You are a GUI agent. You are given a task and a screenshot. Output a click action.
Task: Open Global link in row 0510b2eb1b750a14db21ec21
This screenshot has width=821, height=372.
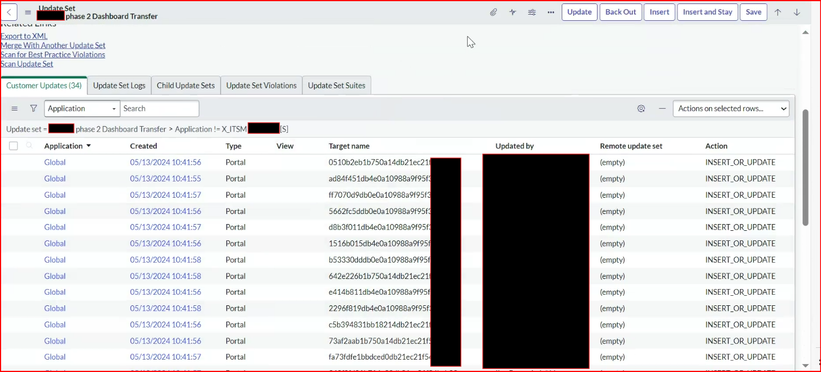[x=55, y=162]
